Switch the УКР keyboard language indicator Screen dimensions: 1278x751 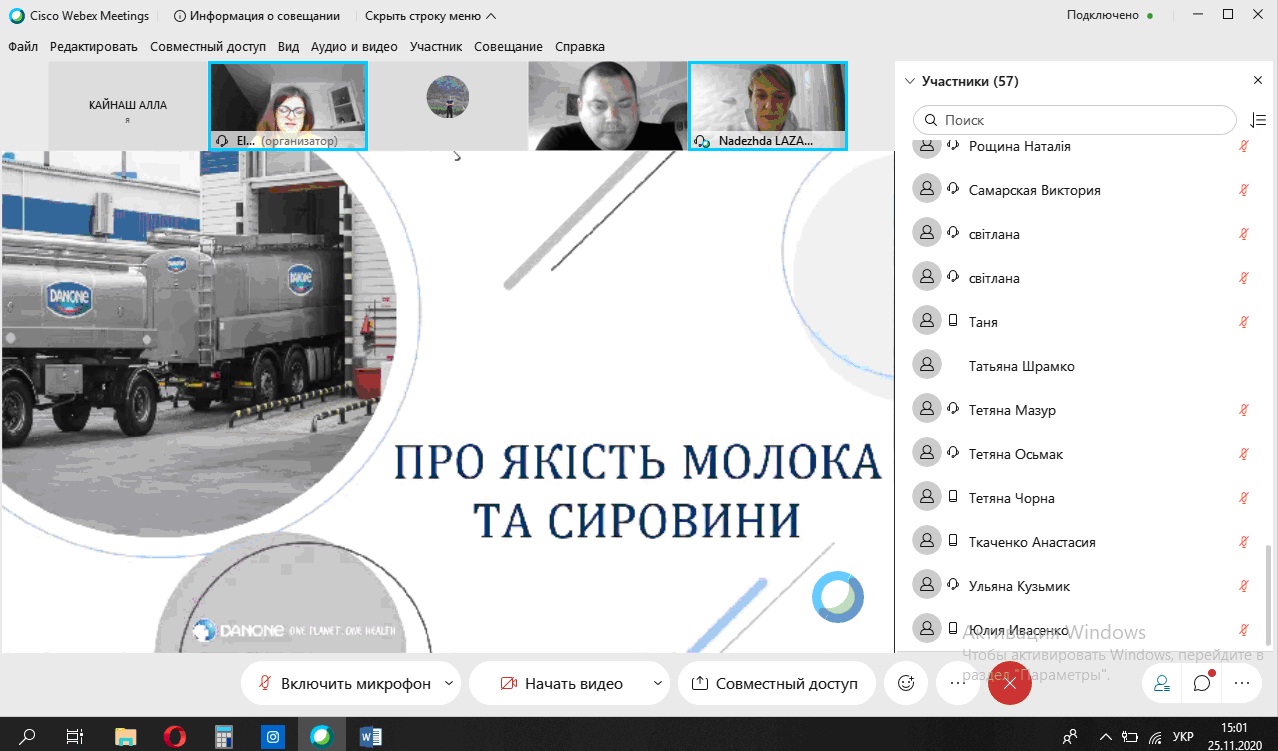(x=1183, y=737)
